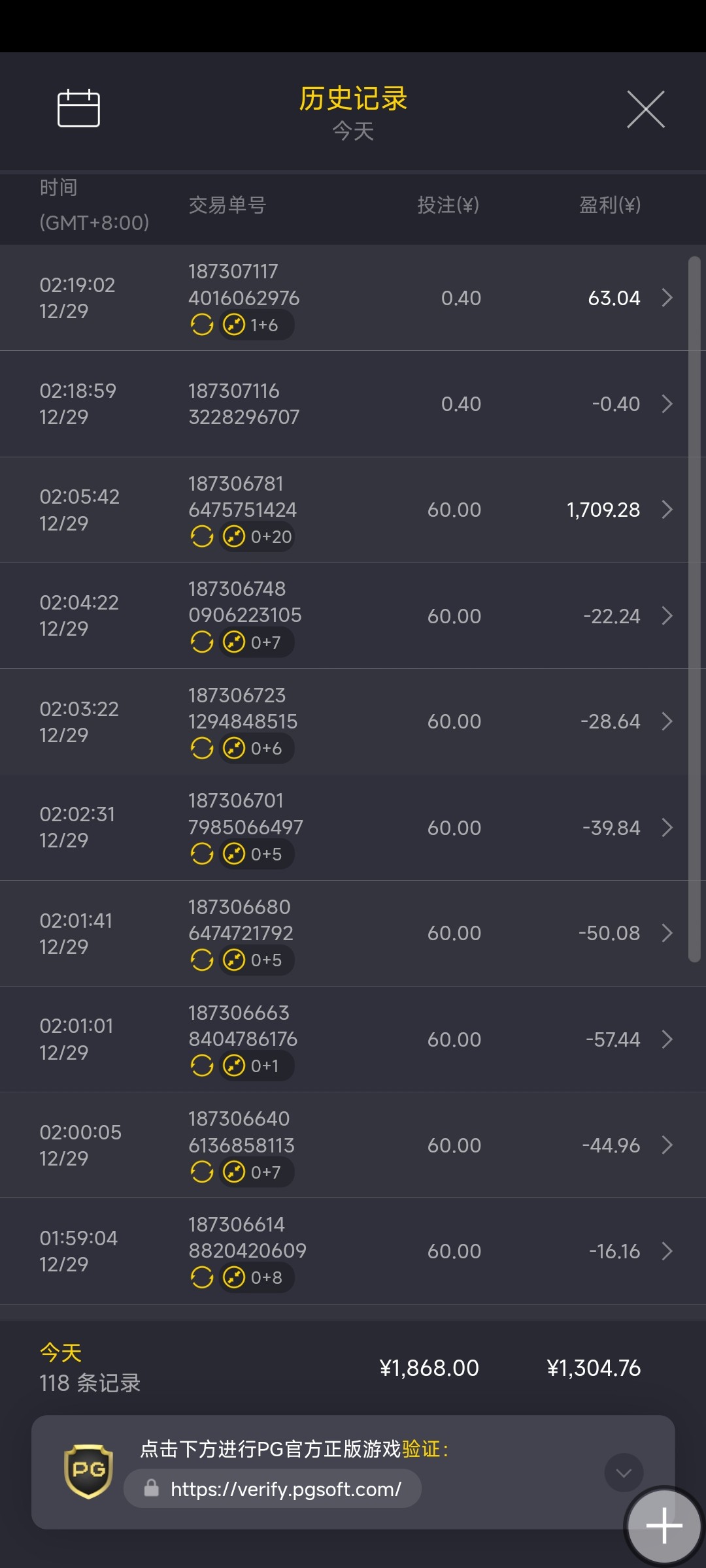Tap respin icon in 02:00:05 row
This screenshot has width=706, height=1568.
point(202,1172)
